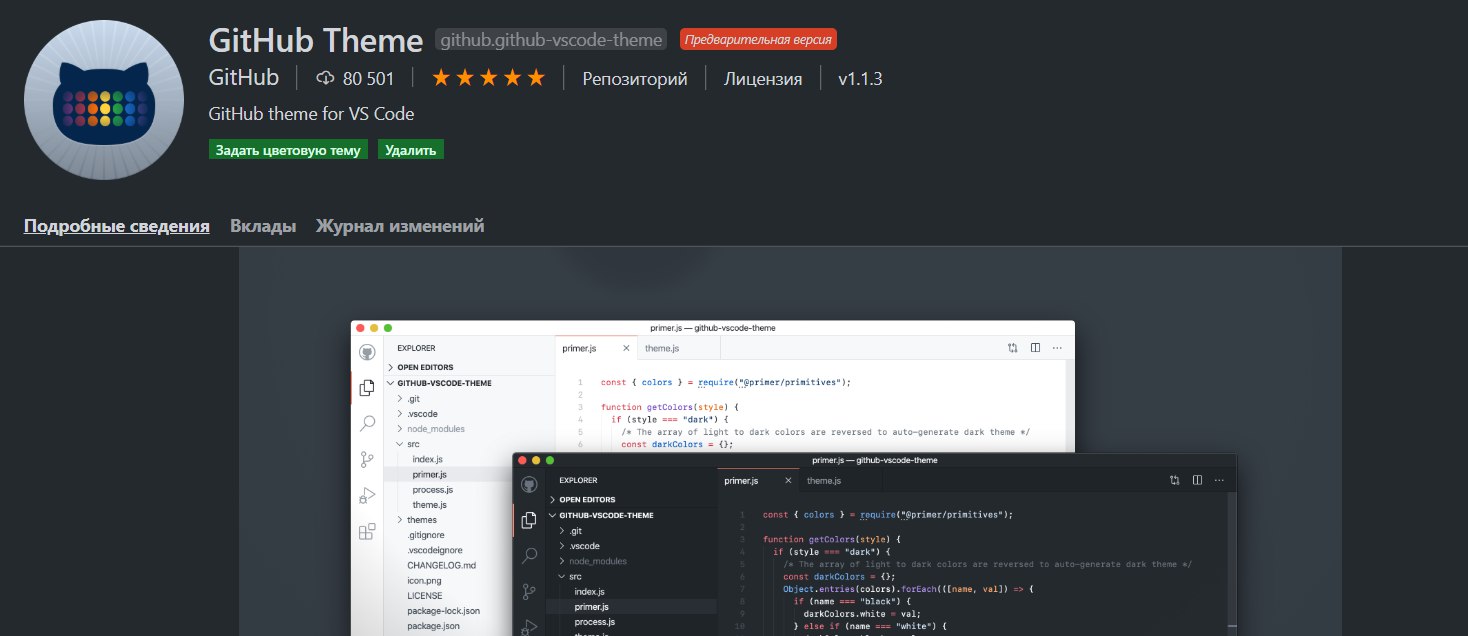Click Source Control icon in light preview window

(x=367, y=460)
